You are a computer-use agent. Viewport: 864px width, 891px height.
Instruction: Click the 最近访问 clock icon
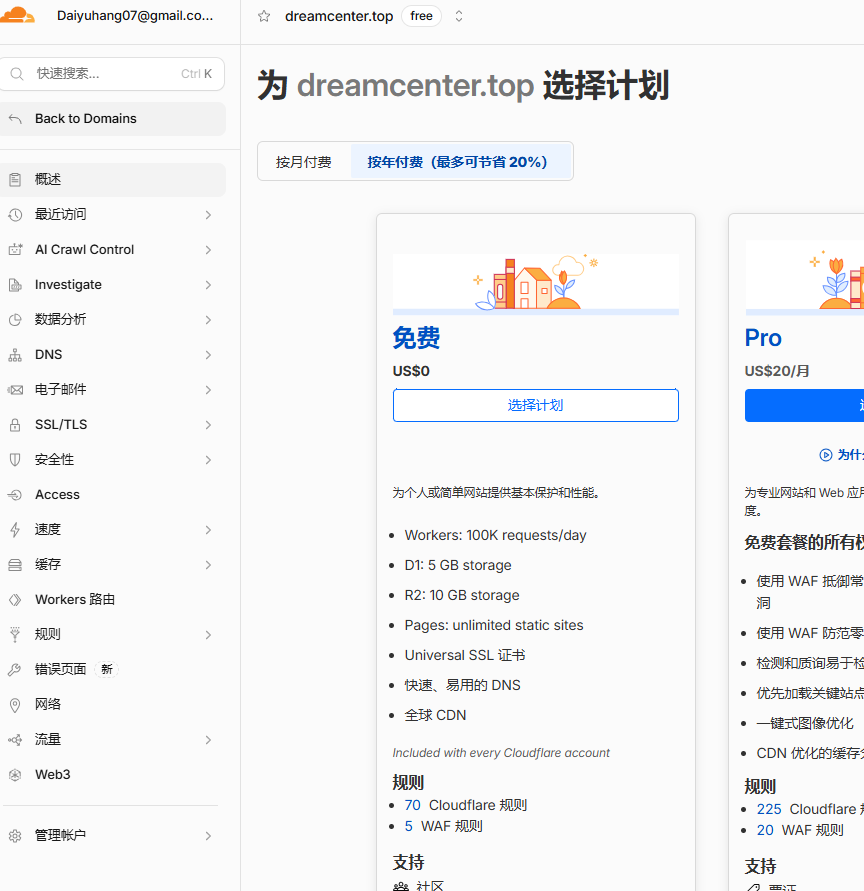[x=15, y=215]
